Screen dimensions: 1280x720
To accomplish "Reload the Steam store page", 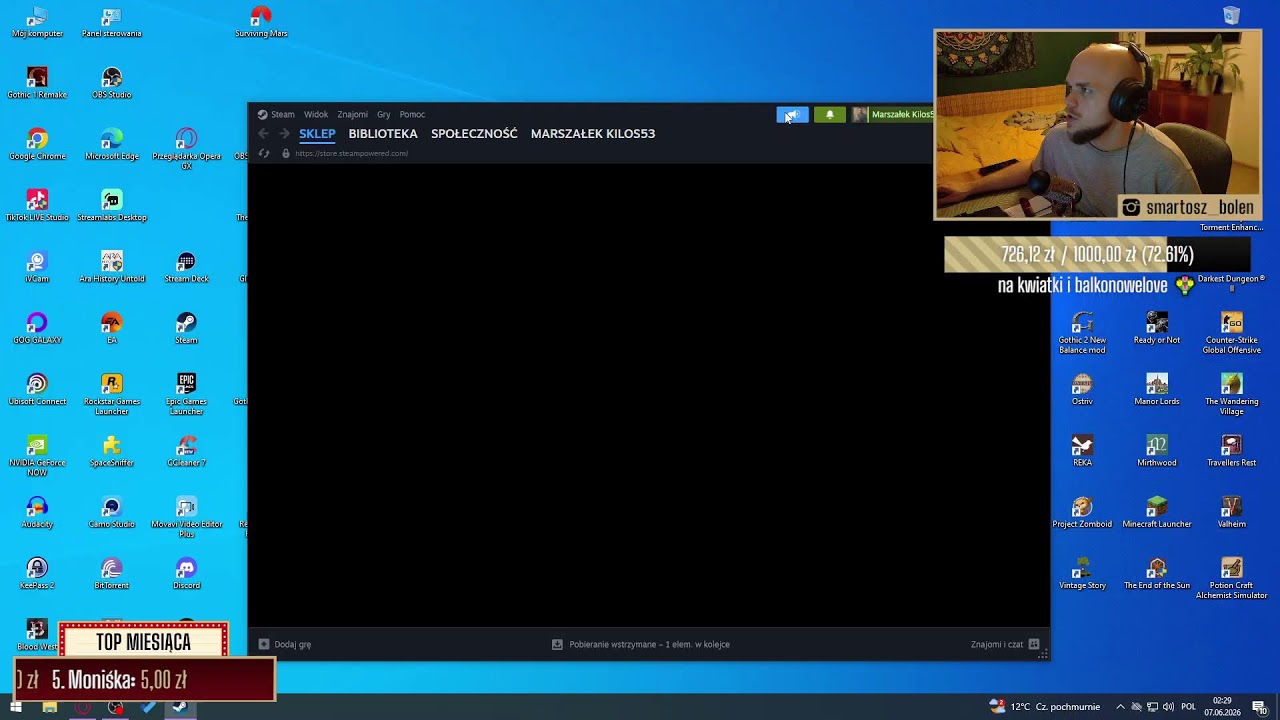I will (264, 153).
